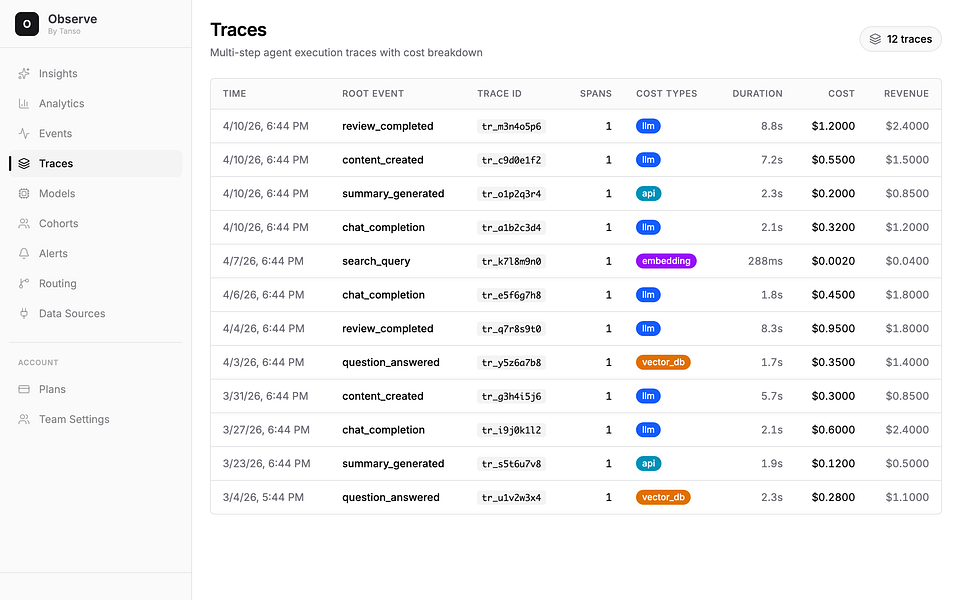This screenshot has height=600, width=960.
Task: Click the REVENUE column header
Action: pos(906,94)
